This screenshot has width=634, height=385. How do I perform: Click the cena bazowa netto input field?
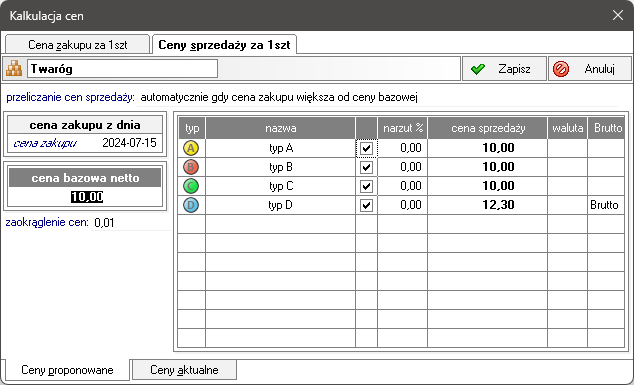point(85,197)
